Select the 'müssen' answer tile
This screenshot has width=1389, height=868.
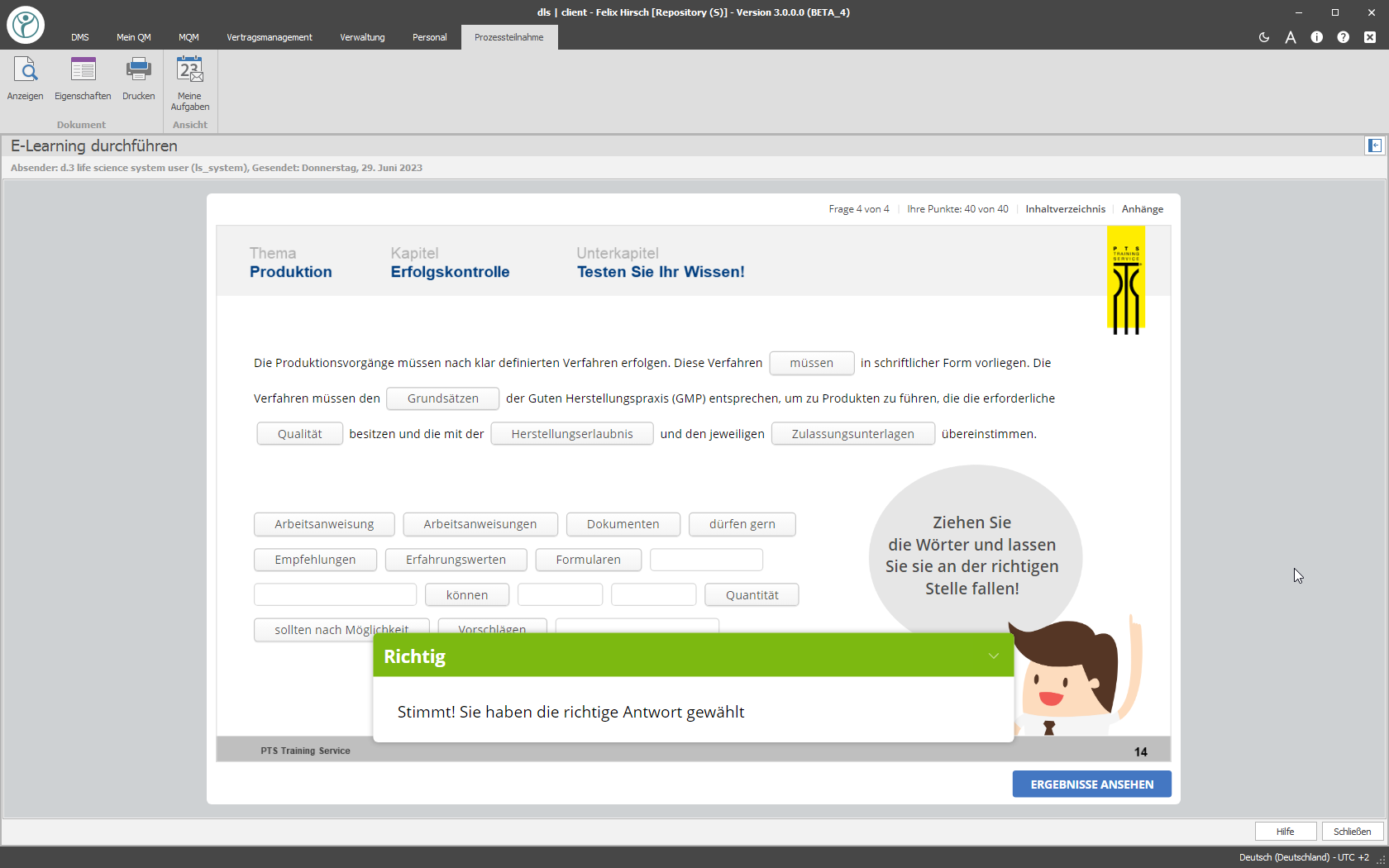(811, 363)
